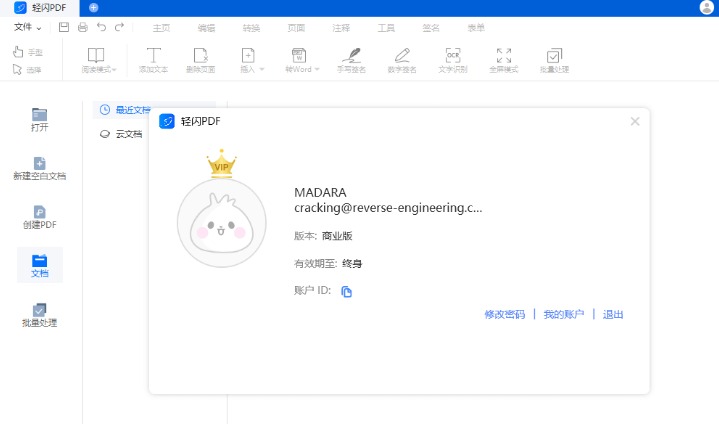Click the insert page icon

tap(248, 55)
